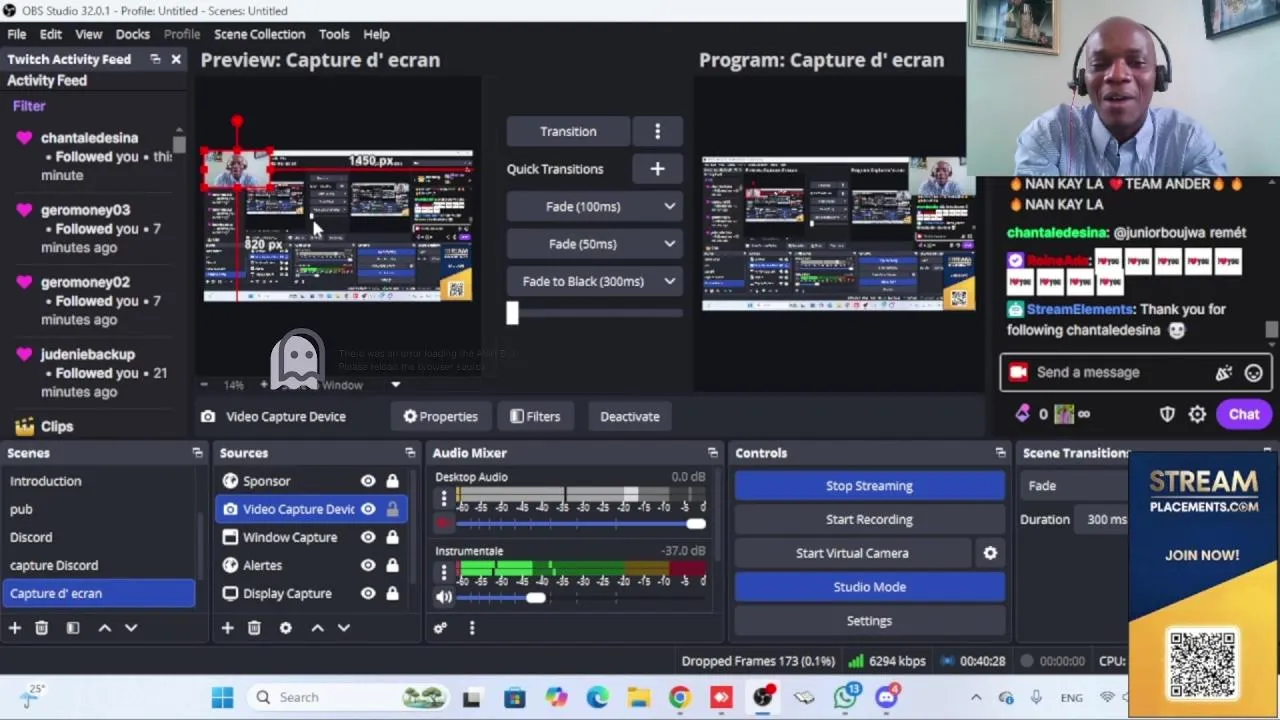Viewport: 1280px width, 720px height.
Task: Move source up with arrow
Action: 317,628
